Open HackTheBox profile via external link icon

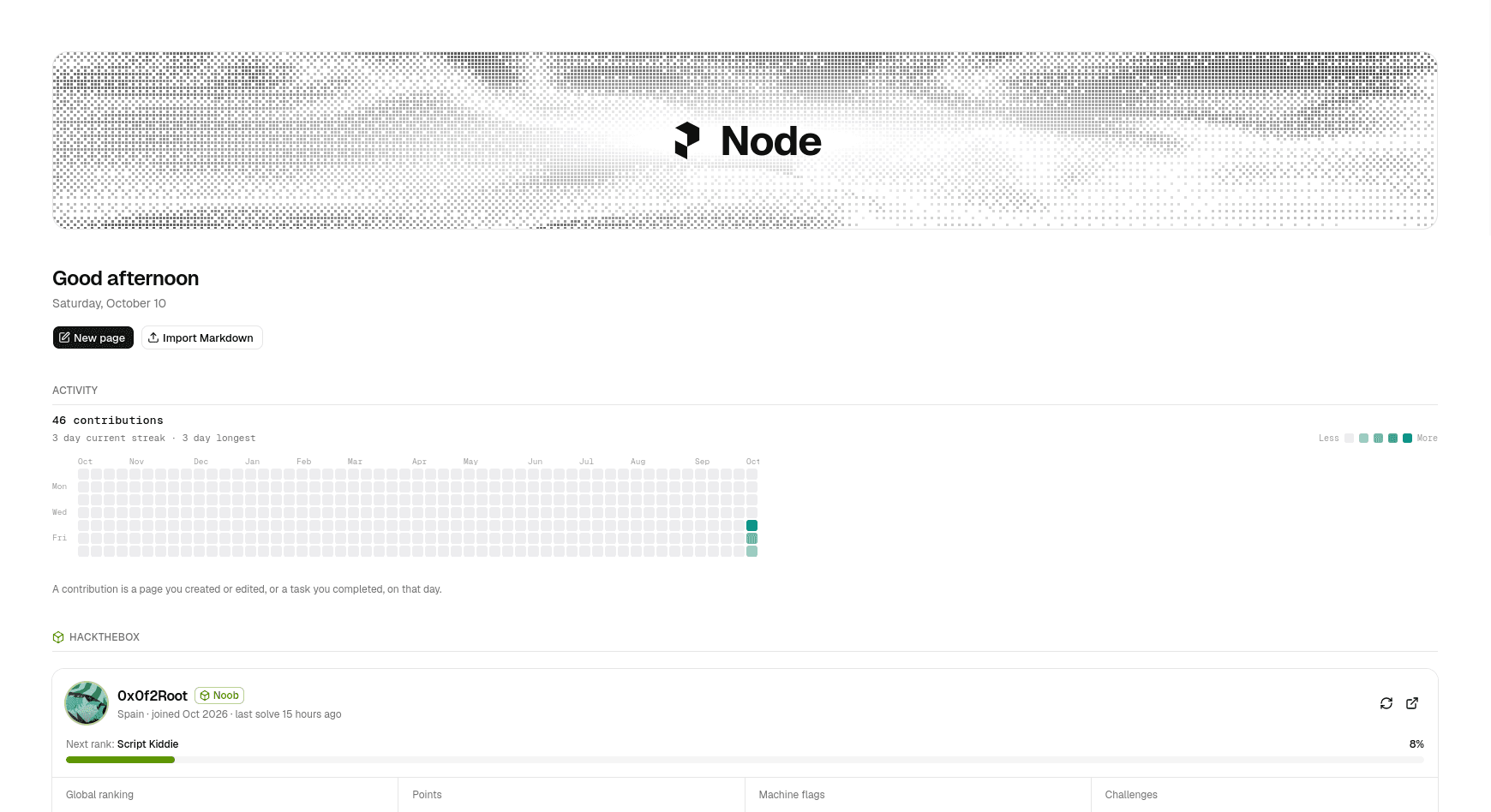[x=1412, y=703]
